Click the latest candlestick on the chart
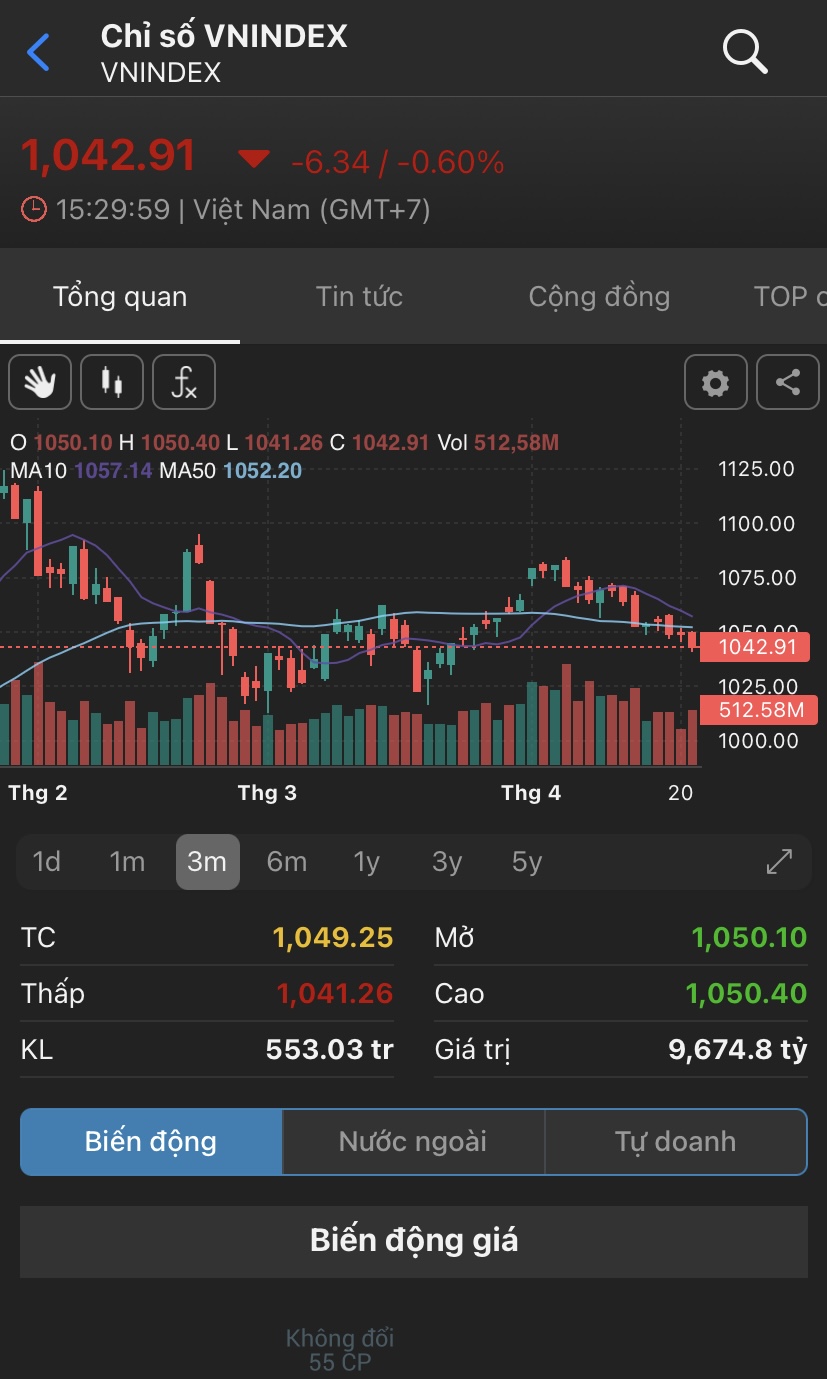This screenshot has height=1379, width=827. (693, 640)
